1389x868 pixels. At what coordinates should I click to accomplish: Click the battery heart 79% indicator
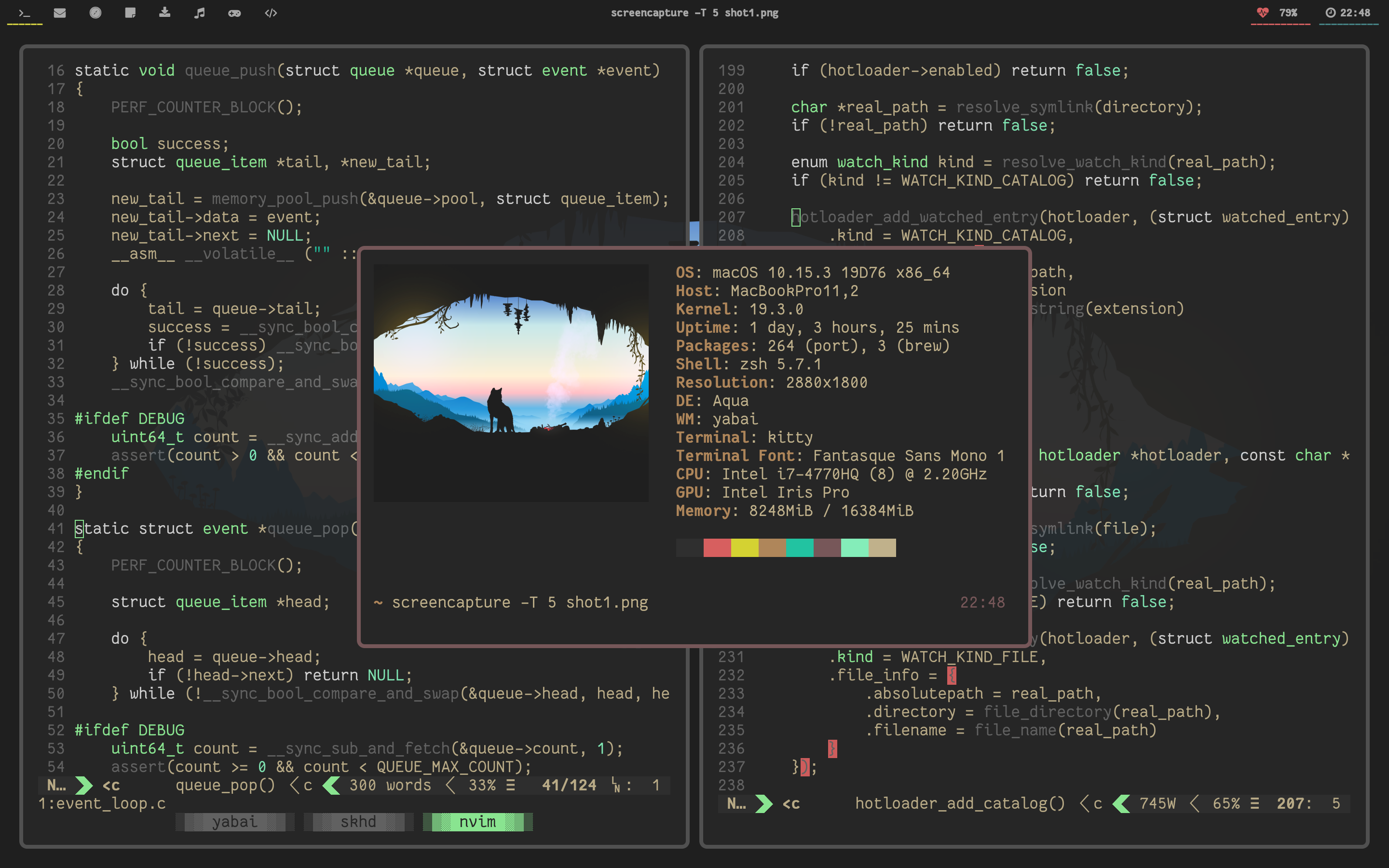click(x=1280, y=13)
